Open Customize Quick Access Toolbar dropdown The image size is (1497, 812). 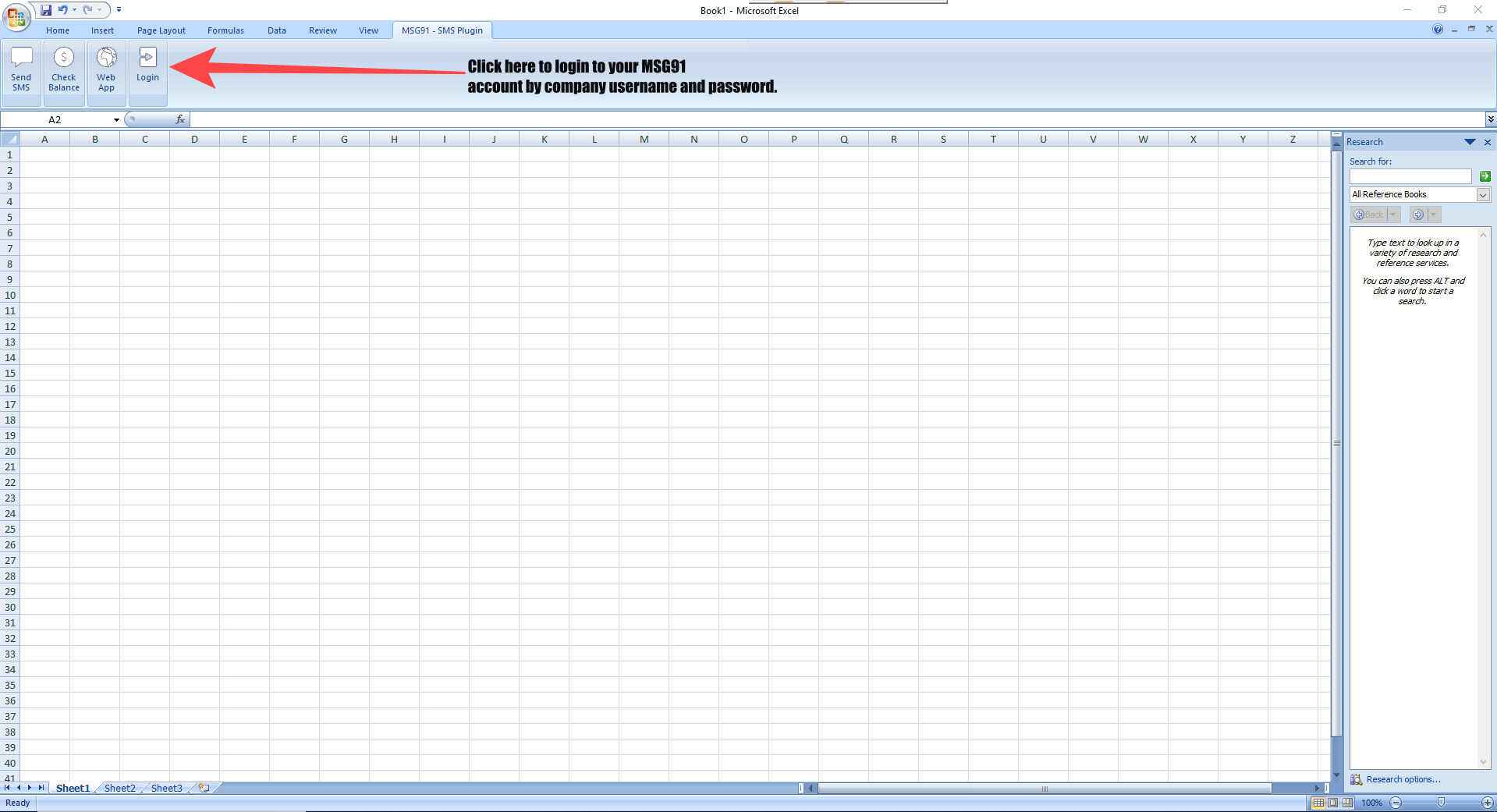(x=119, y=10)
